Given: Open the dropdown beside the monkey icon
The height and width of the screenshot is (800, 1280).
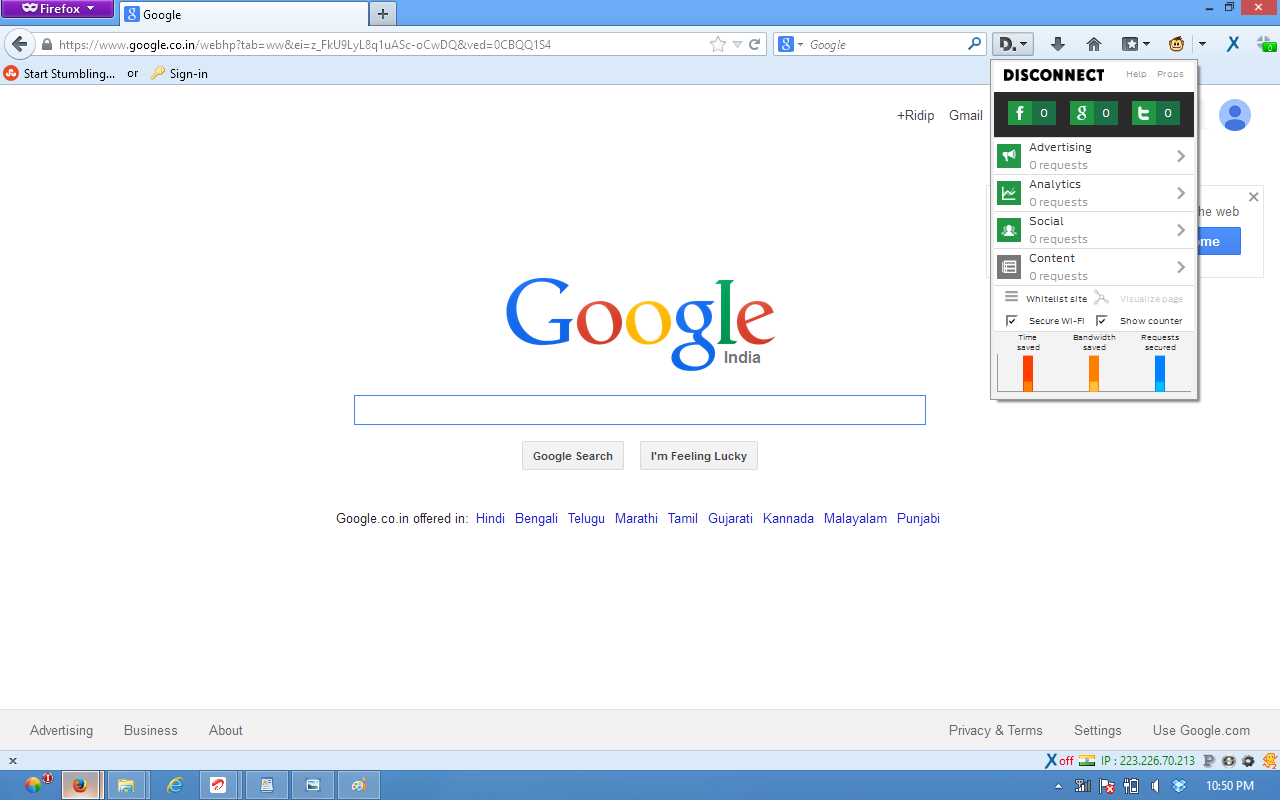Looking at the screenshot, I should tap(1202, 44).
